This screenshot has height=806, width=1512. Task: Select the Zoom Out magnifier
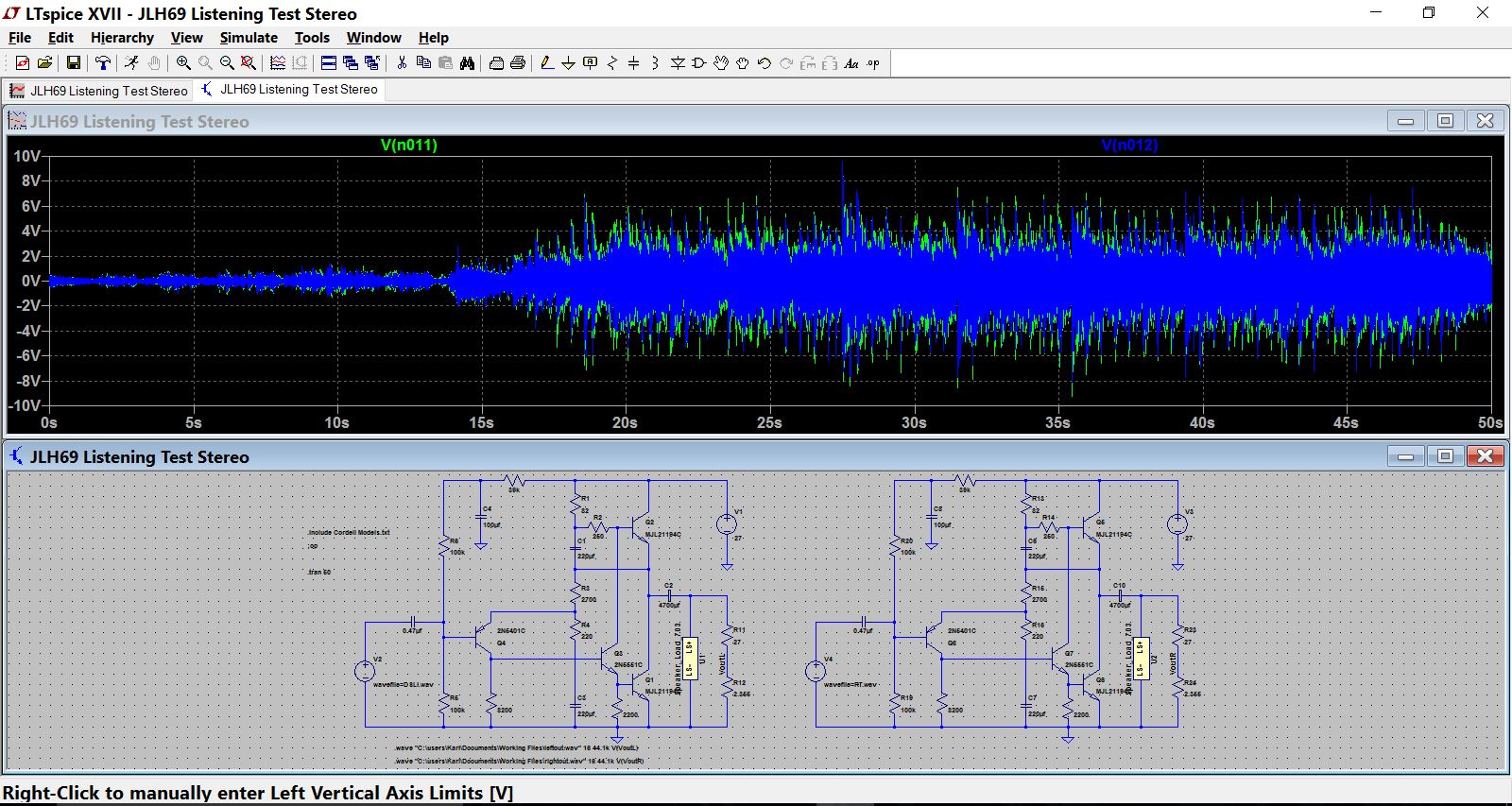[227, 63]
